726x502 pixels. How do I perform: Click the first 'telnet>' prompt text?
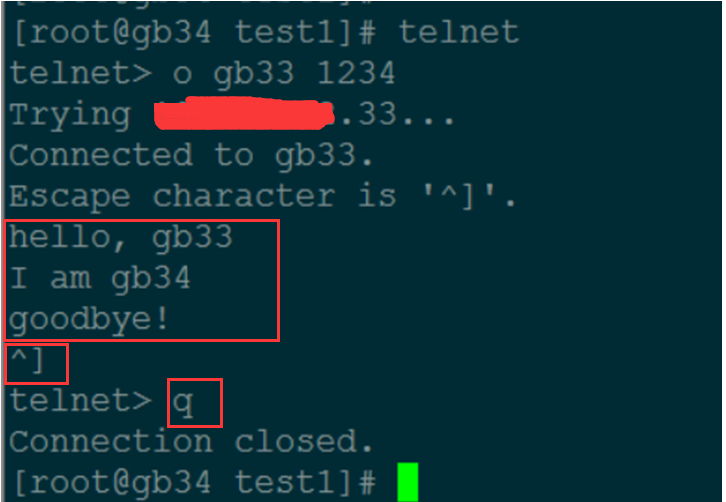pos(81,73)
